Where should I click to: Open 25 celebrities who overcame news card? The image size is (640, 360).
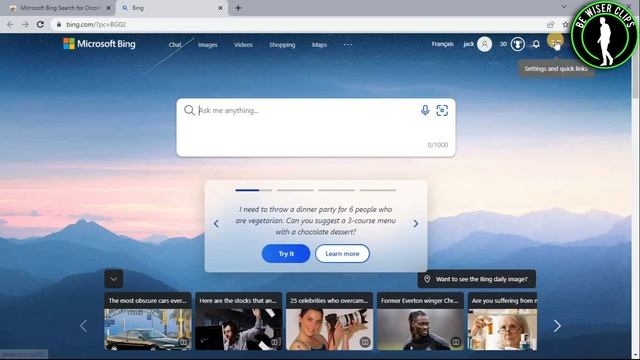click(x=329, y=321)
